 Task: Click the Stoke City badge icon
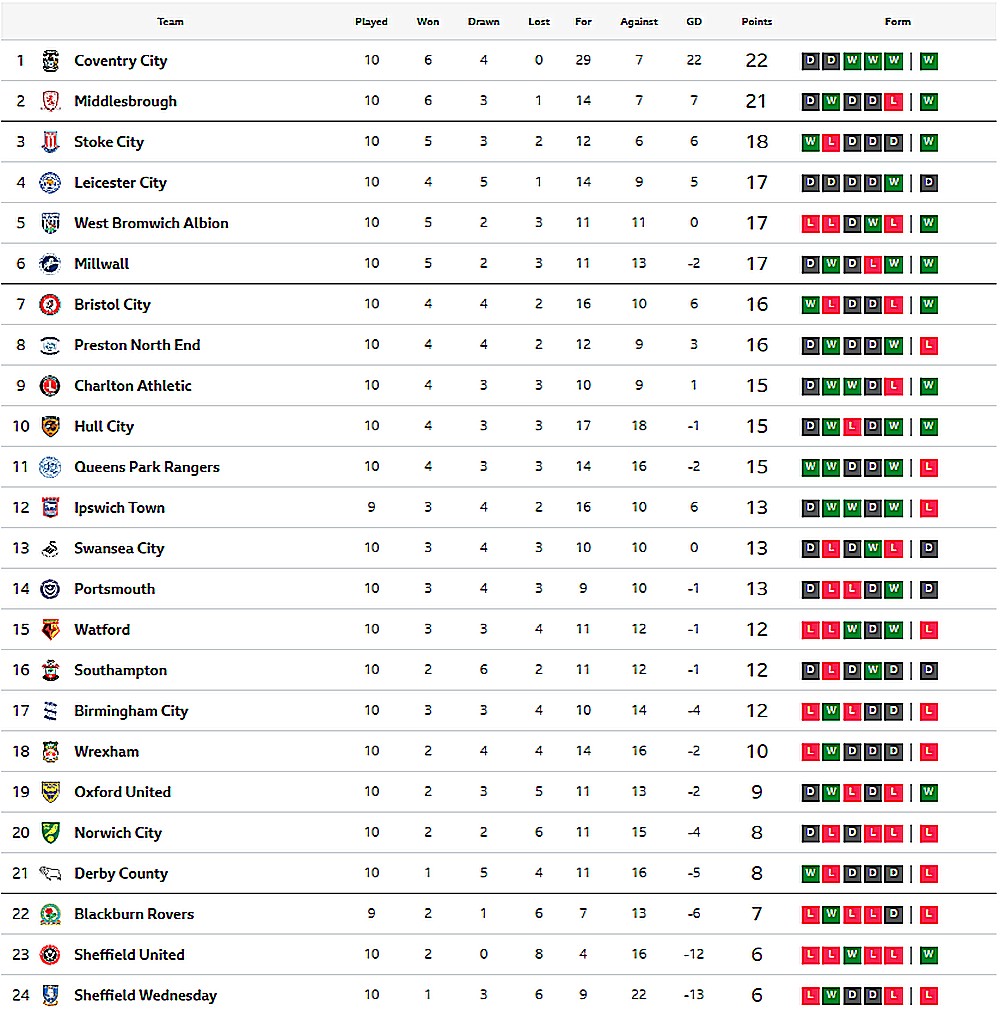[x=50, y=142]
